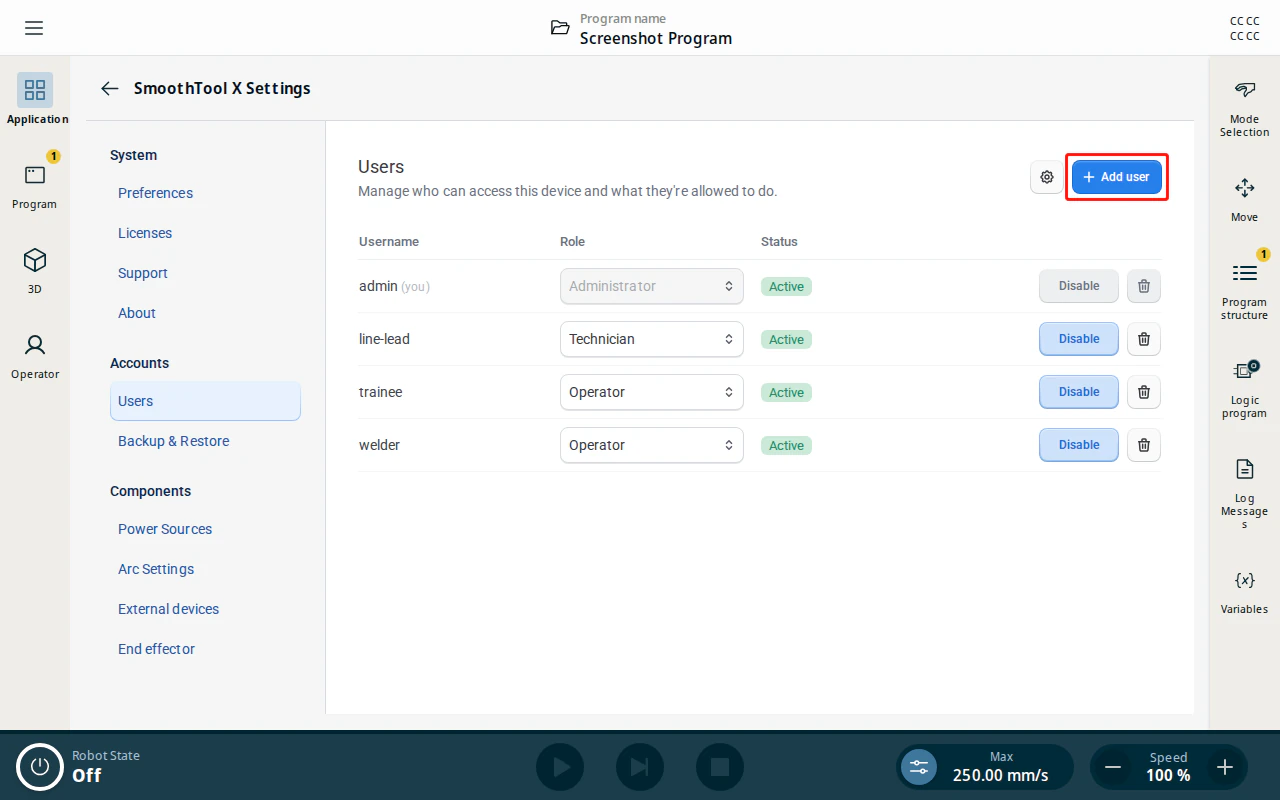This screenshot has height=800, width=1280.
Task: View Log Messages
Action: (x=1244, y=493)
